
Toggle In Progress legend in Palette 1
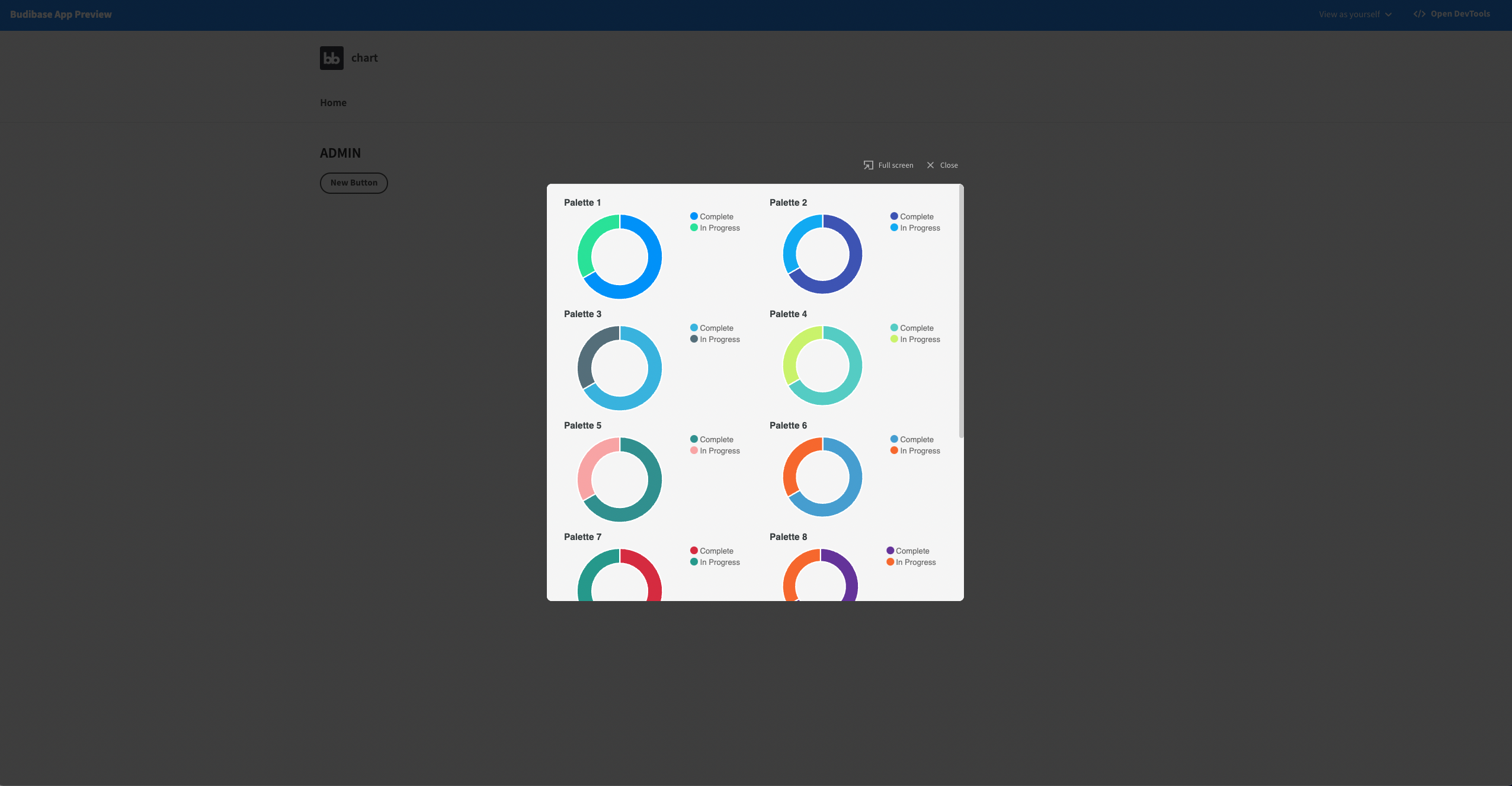click(715, 228)
